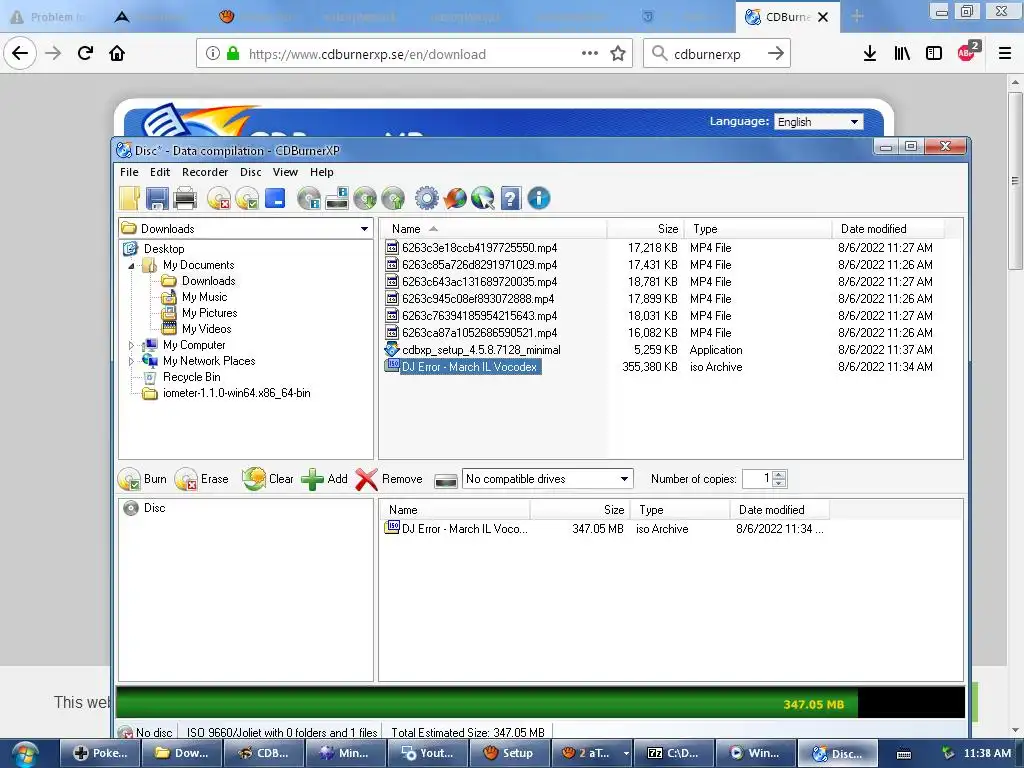The height and width of the screenshot is (768, 1024).
Task: Open drive information toolbar icon
Action: click(x=337, y=198)
